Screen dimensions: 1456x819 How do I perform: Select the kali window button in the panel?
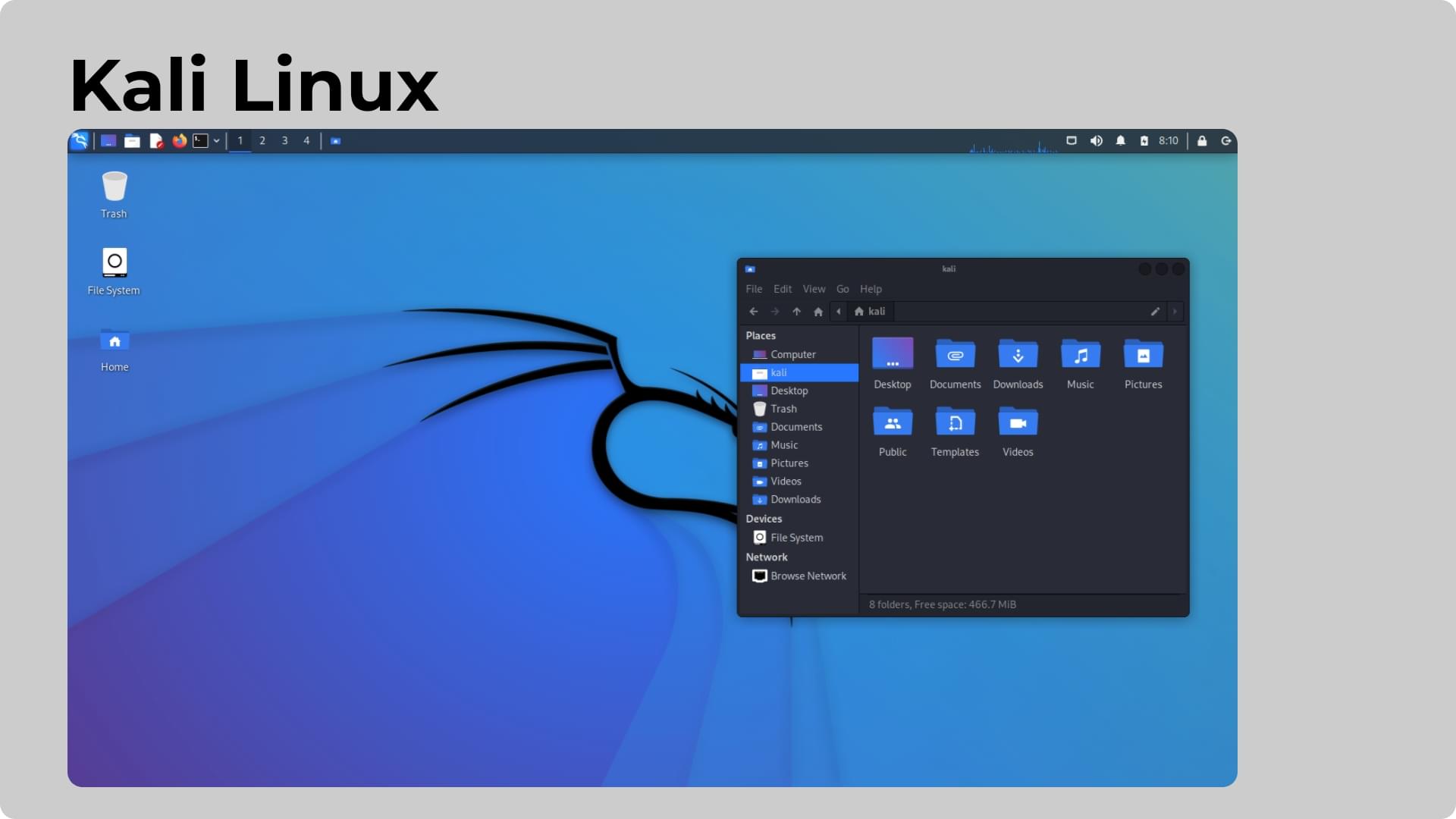[335, 141]
